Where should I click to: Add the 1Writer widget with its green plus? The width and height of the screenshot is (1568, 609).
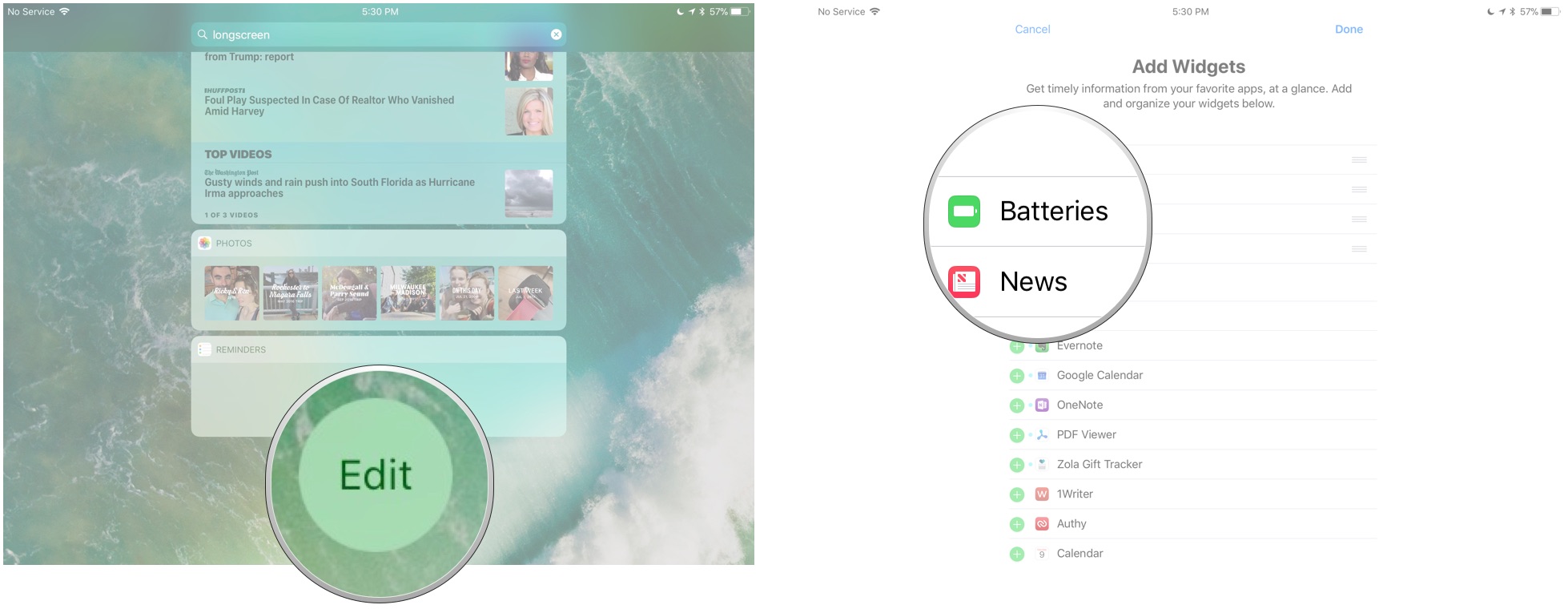click(x=1017, y=494)
